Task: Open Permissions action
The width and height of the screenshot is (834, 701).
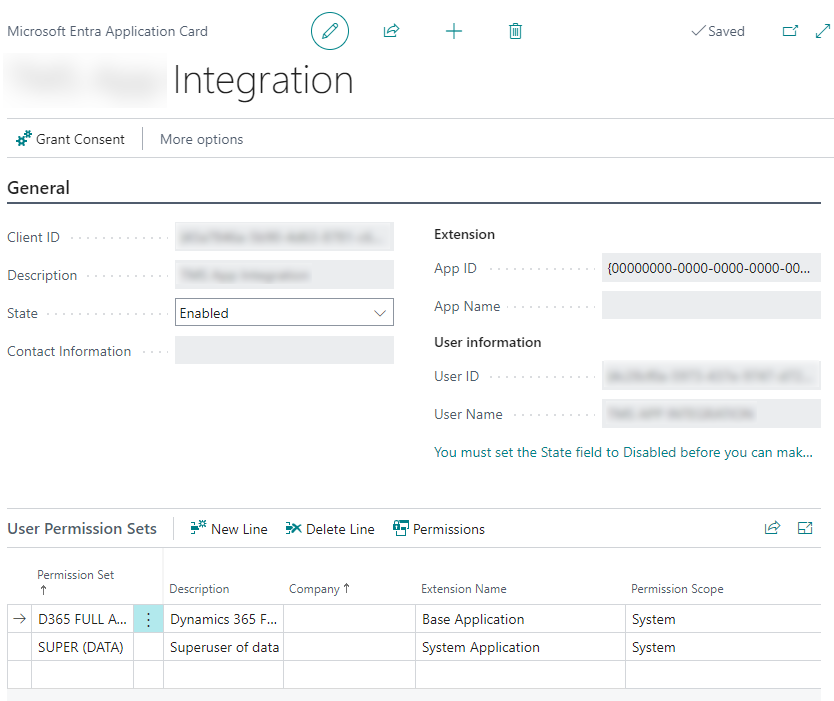Action: point(439,529)
